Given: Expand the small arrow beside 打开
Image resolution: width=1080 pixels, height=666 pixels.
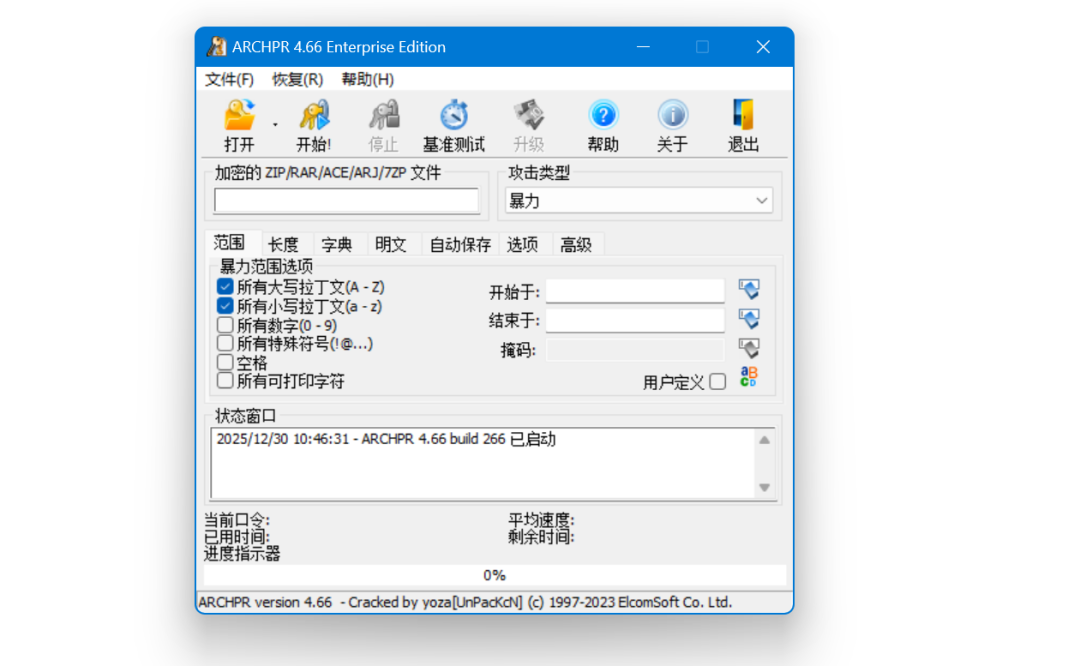Looking at the screenshot, I should point(275,125).
